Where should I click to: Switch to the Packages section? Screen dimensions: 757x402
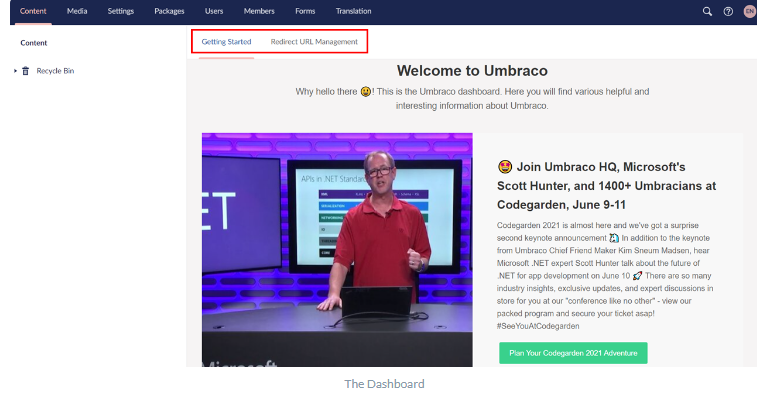(x=169, y=11)
